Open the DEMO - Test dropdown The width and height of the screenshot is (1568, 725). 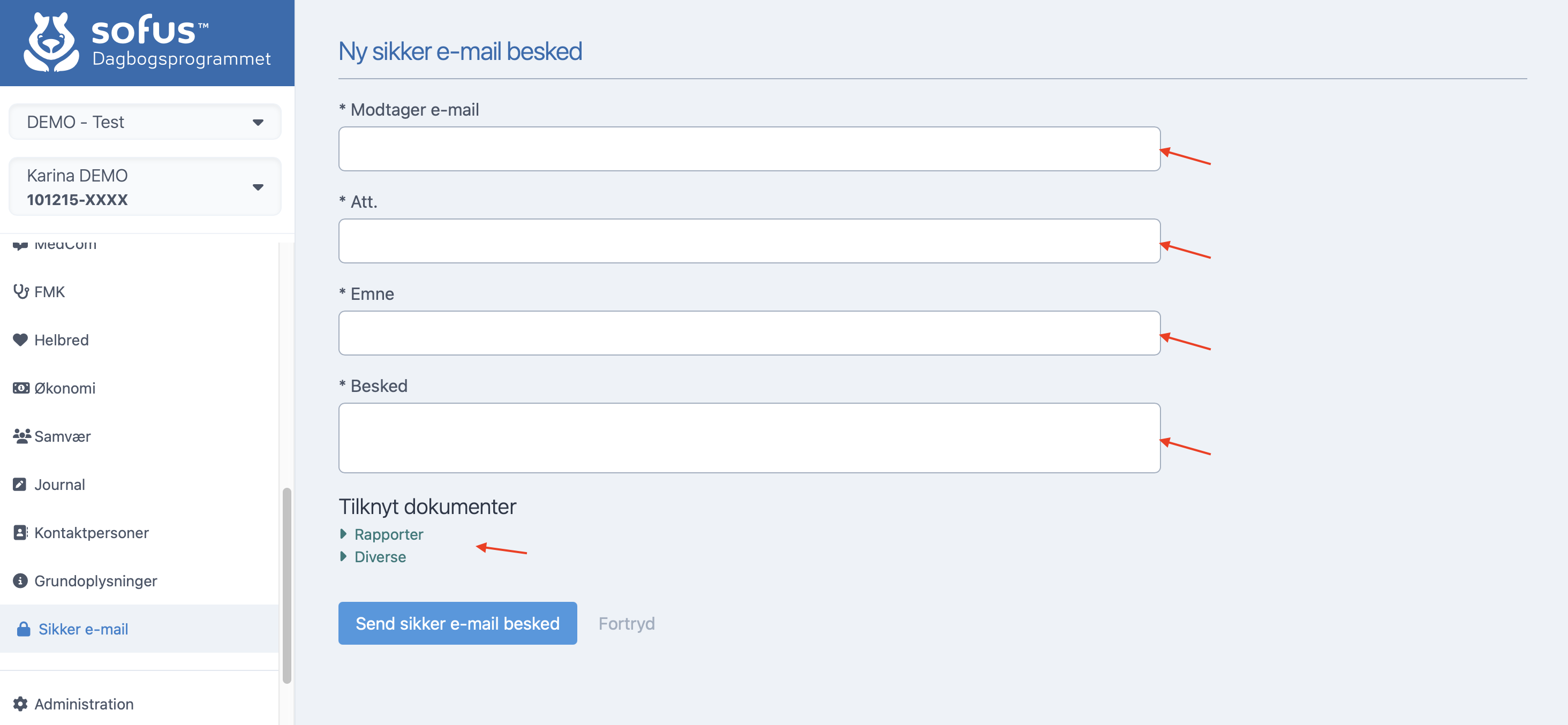coord(145,122)
